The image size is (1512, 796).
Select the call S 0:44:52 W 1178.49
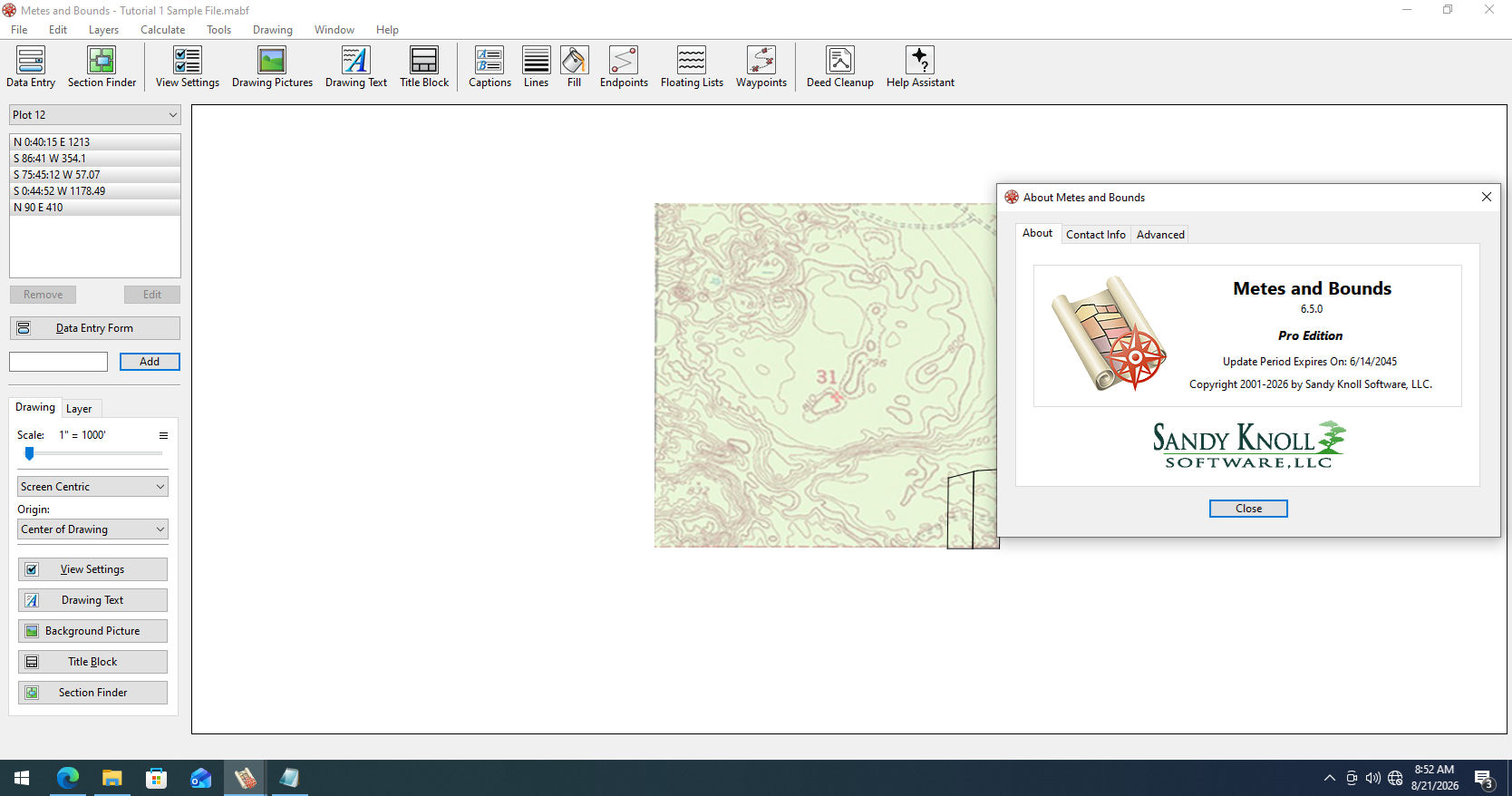point(95,191)
